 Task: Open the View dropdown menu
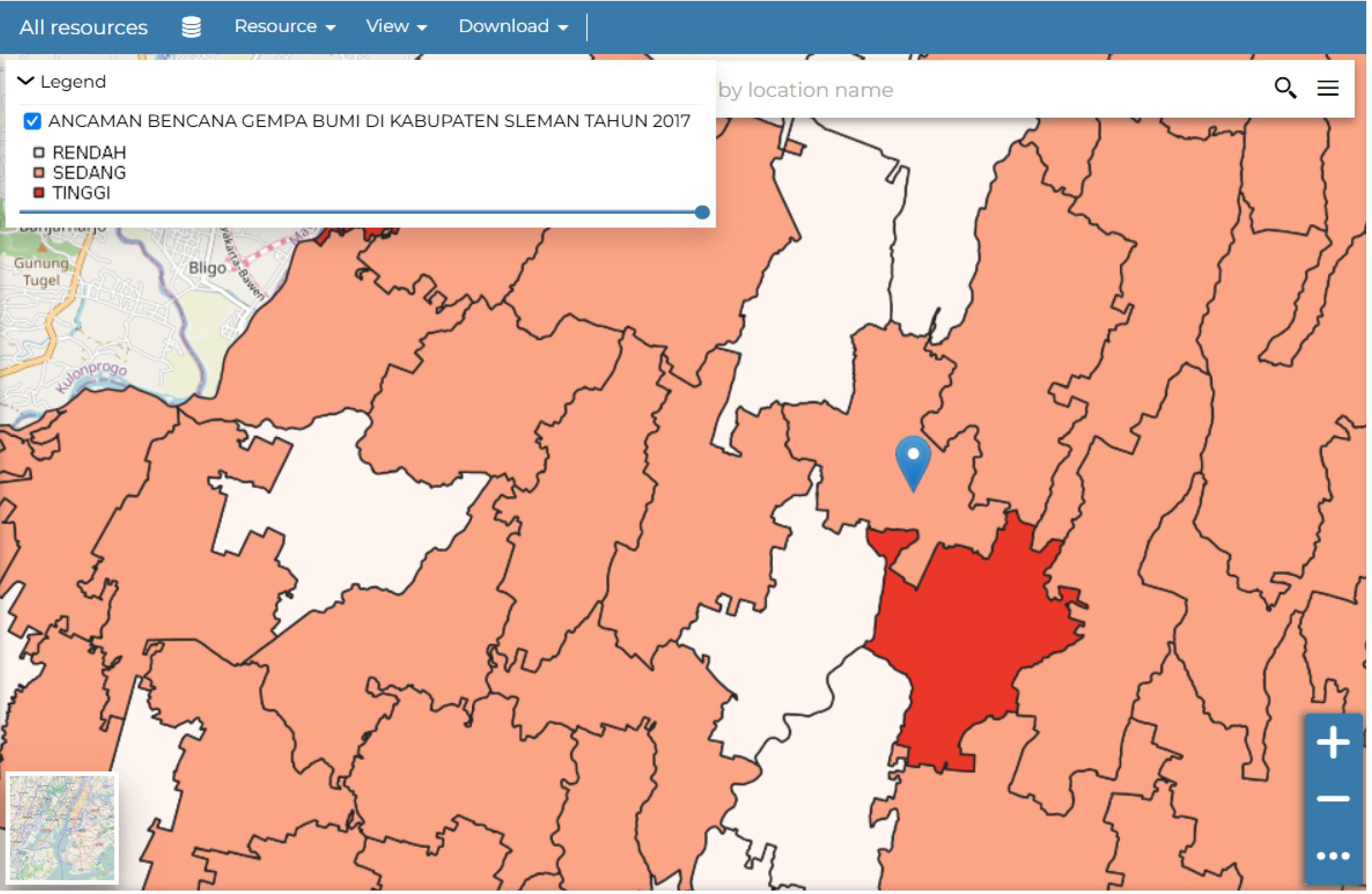[397, 27]
